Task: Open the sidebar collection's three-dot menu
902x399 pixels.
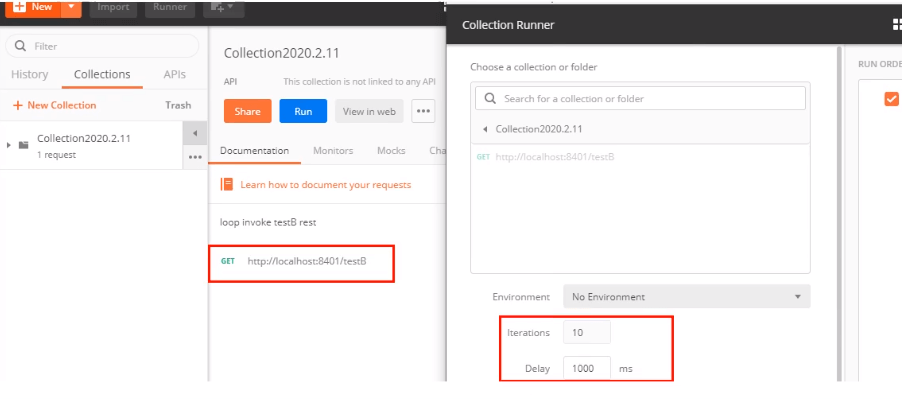Action: tap(195, 157)
